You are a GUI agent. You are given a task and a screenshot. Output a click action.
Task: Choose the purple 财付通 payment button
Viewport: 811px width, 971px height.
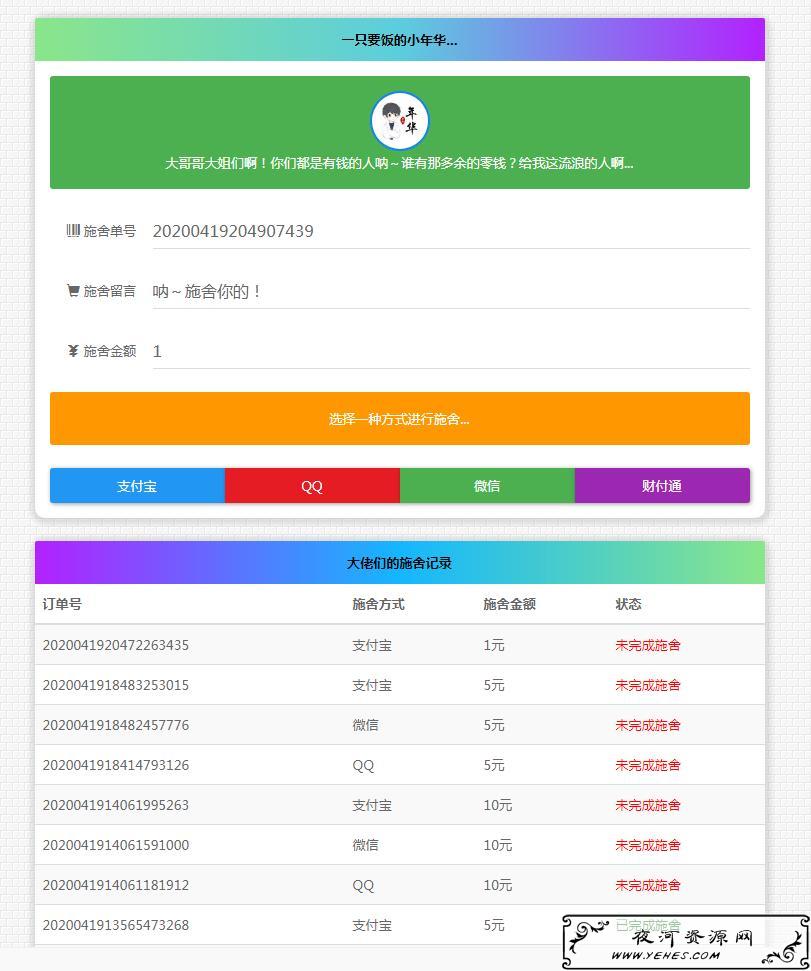(662, 486)
